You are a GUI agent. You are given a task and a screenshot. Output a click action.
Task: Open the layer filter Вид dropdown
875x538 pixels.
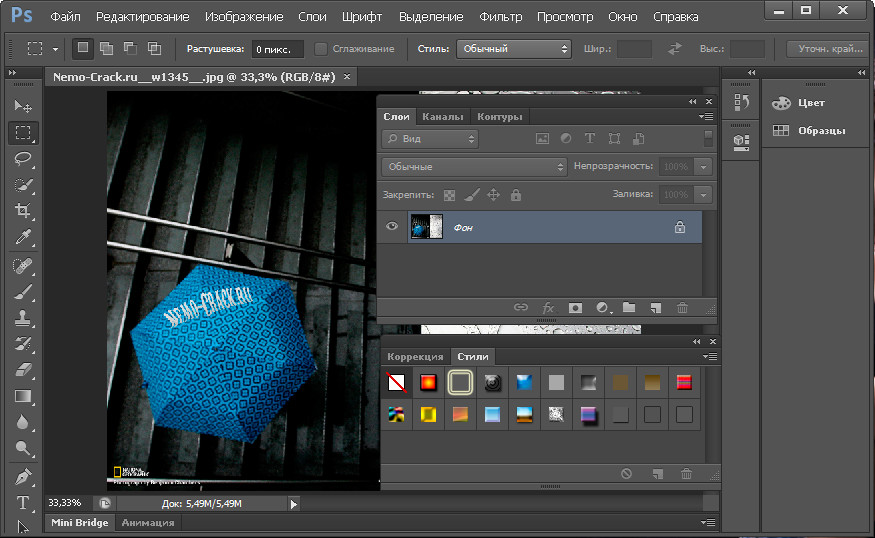(x=430, y=138)
